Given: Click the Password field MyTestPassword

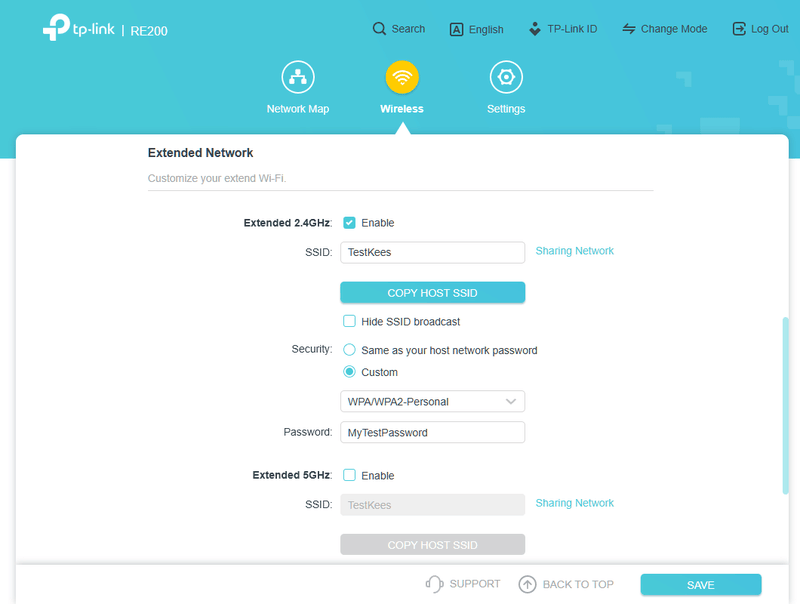Looking at the screenshot, I should (433, 433).
